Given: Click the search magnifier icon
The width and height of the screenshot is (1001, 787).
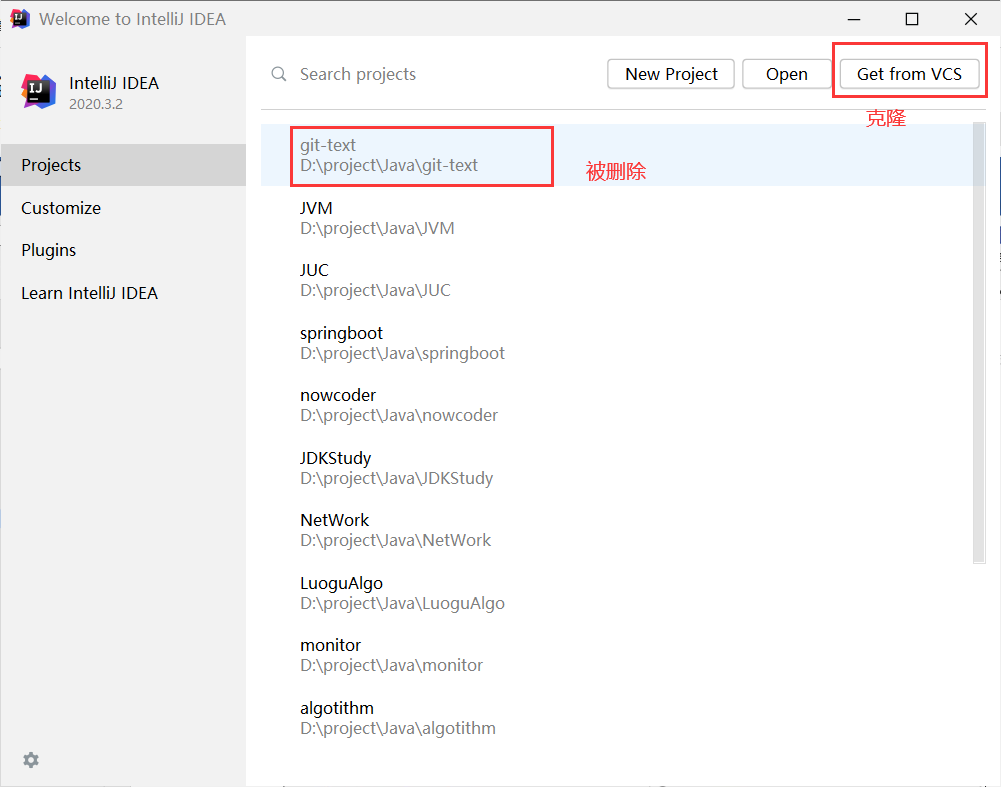Looking at the screenshot, I should click(x=279, y=74).
